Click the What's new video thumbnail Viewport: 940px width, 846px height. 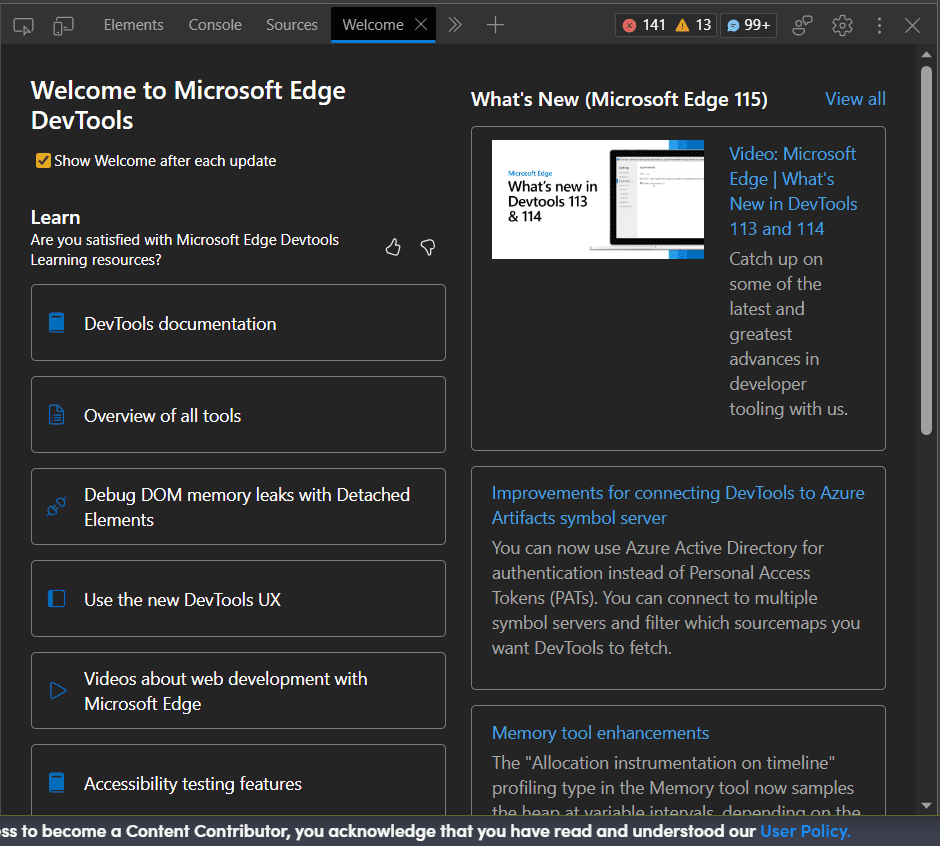pyautogui.click(x=597, y=200)
